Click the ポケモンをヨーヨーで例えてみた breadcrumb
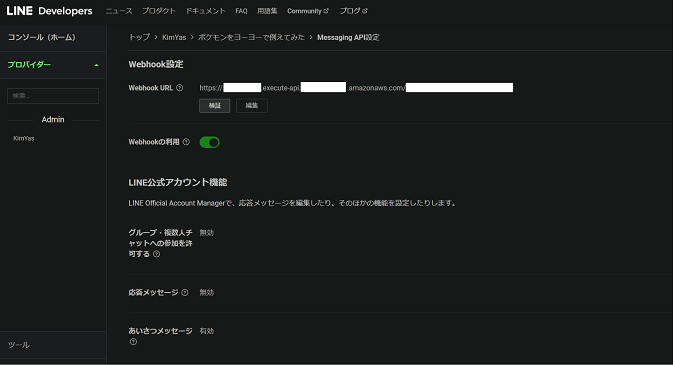This screenshot has width=673, height=365. (x=251, y=37)
